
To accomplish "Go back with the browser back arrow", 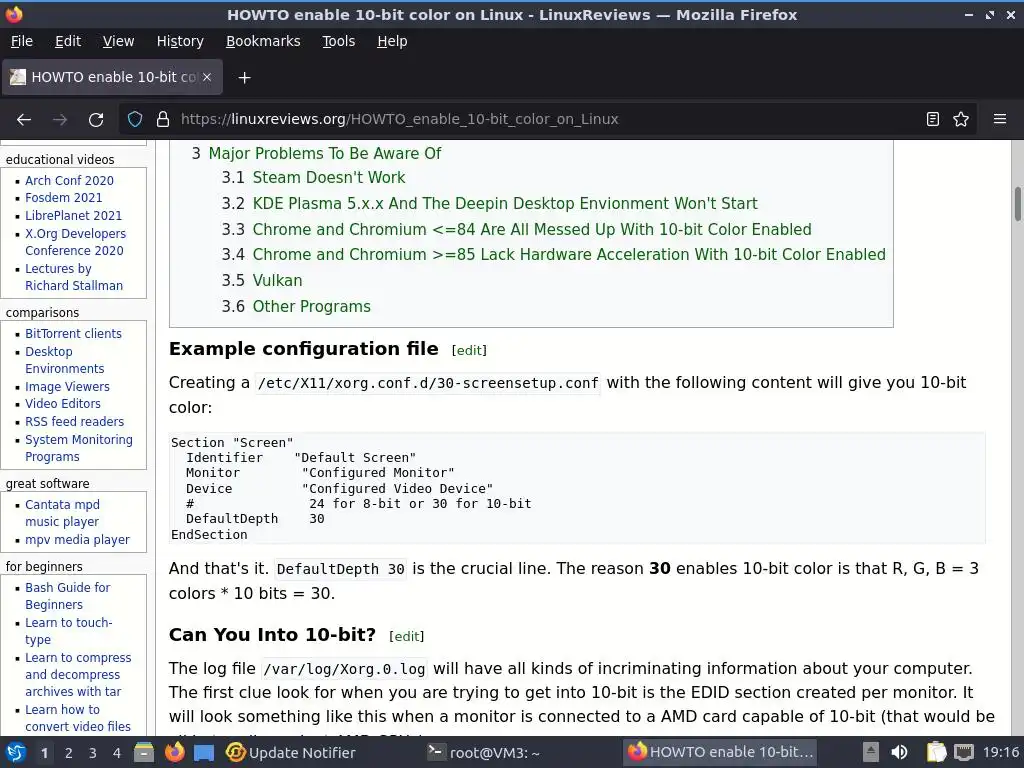I will (x=24, y=120).
